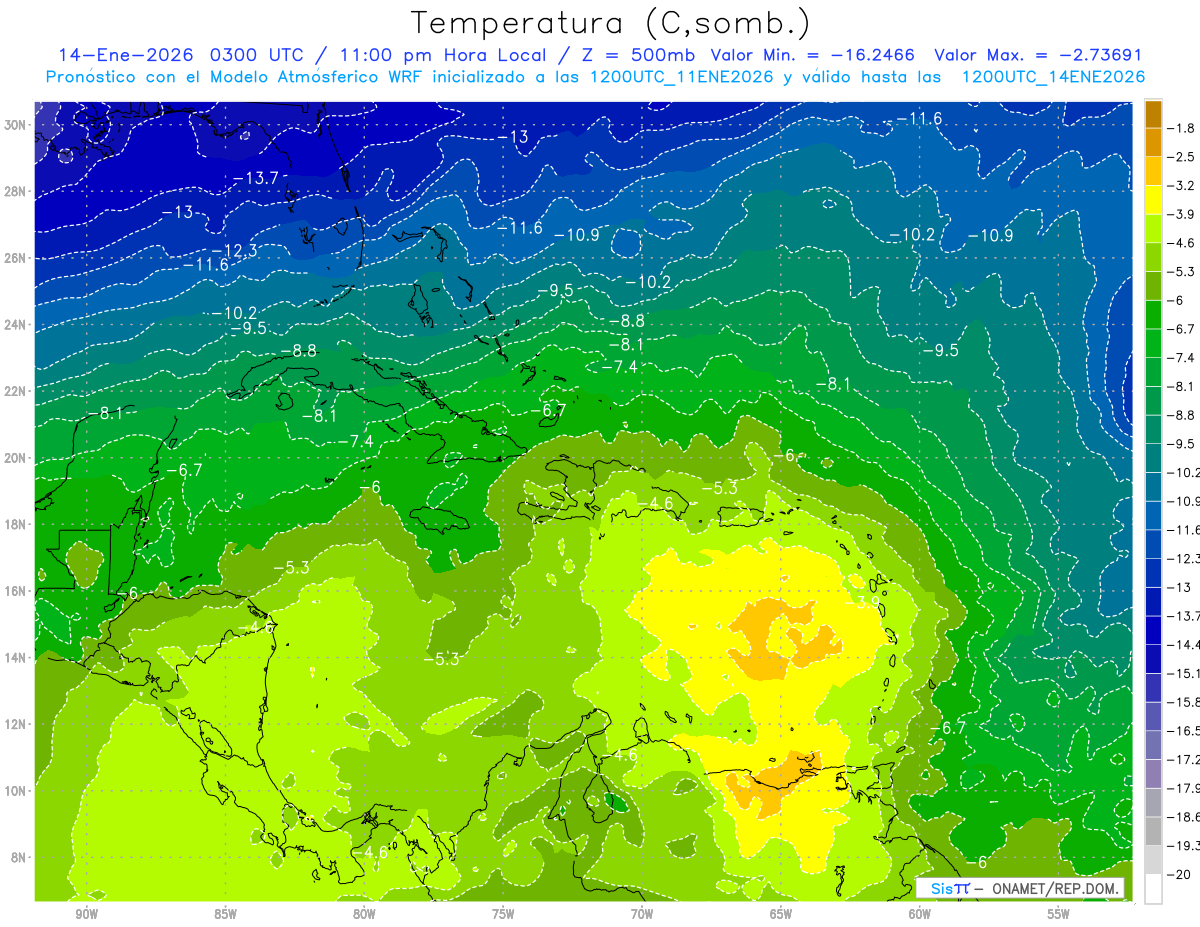Click the -13.7 contour label on the map
This screenshot has width=1200, height=927.
pos(255,178)
